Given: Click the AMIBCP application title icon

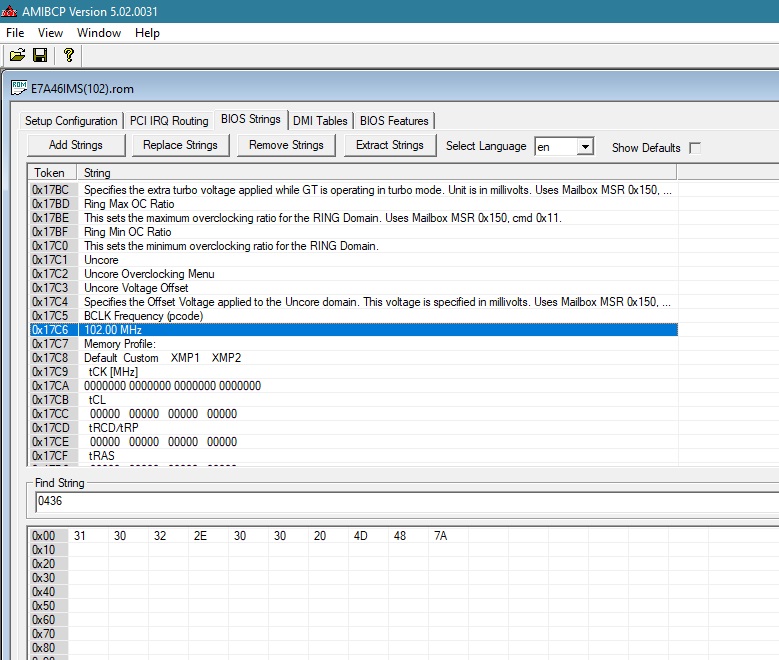Looking at the screenshot, I should click(9, 11).
